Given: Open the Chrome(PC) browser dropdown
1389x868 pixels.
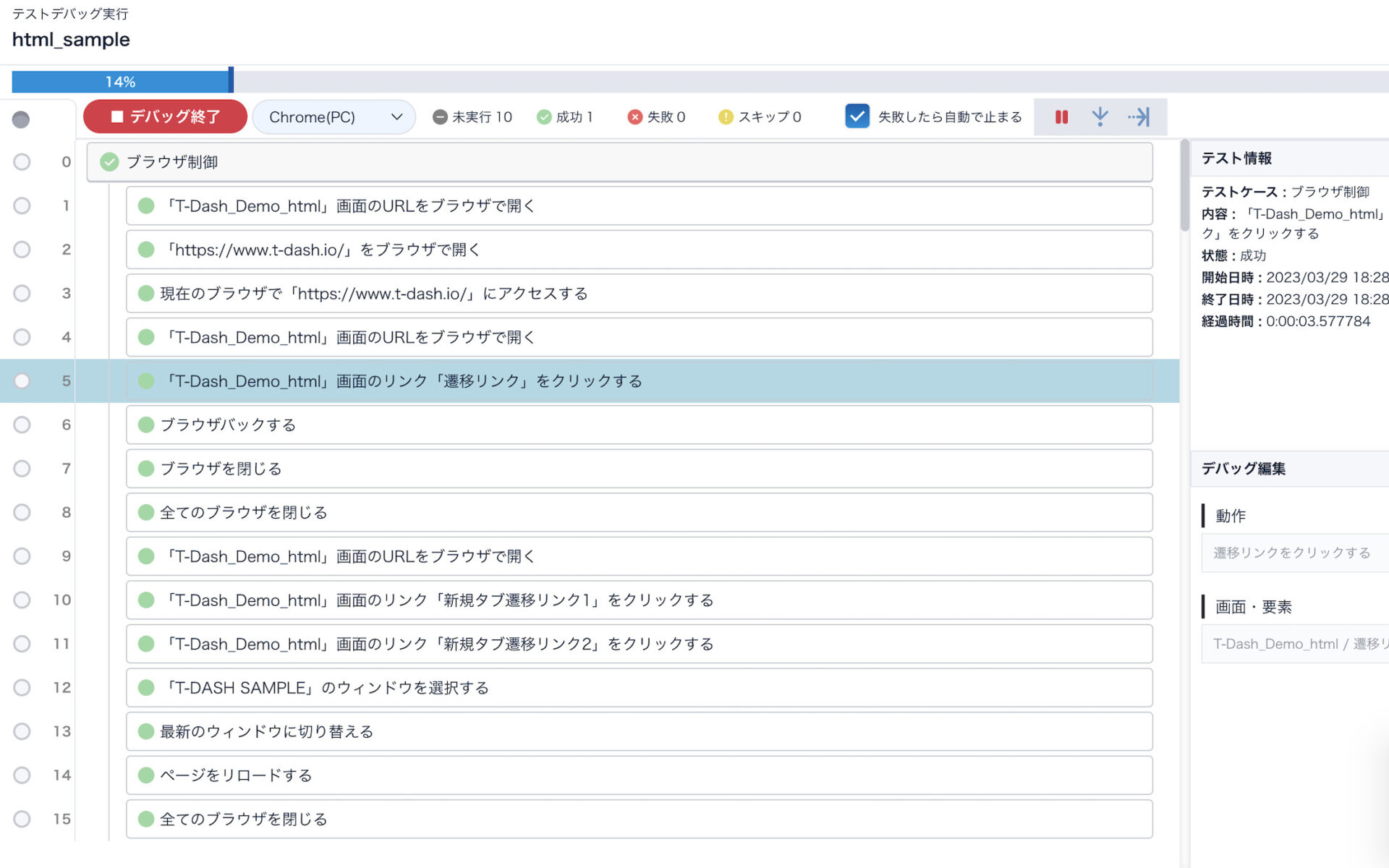Looking at the screenshot, I should tap(334, 117).
